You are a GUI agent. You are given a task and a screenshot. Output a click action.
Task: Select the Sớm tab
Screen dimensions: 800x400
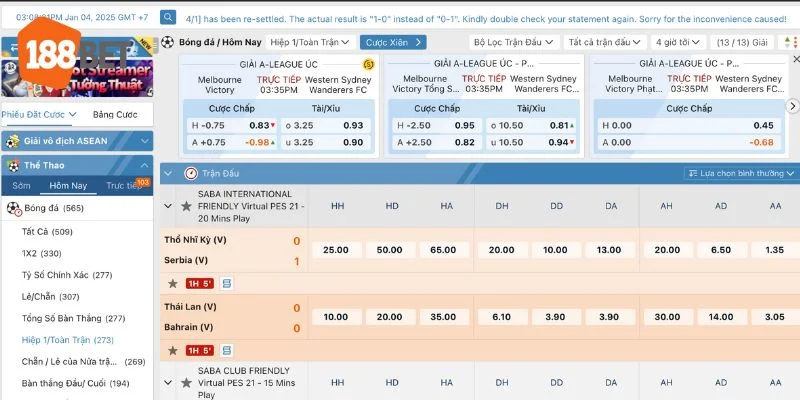21,186
